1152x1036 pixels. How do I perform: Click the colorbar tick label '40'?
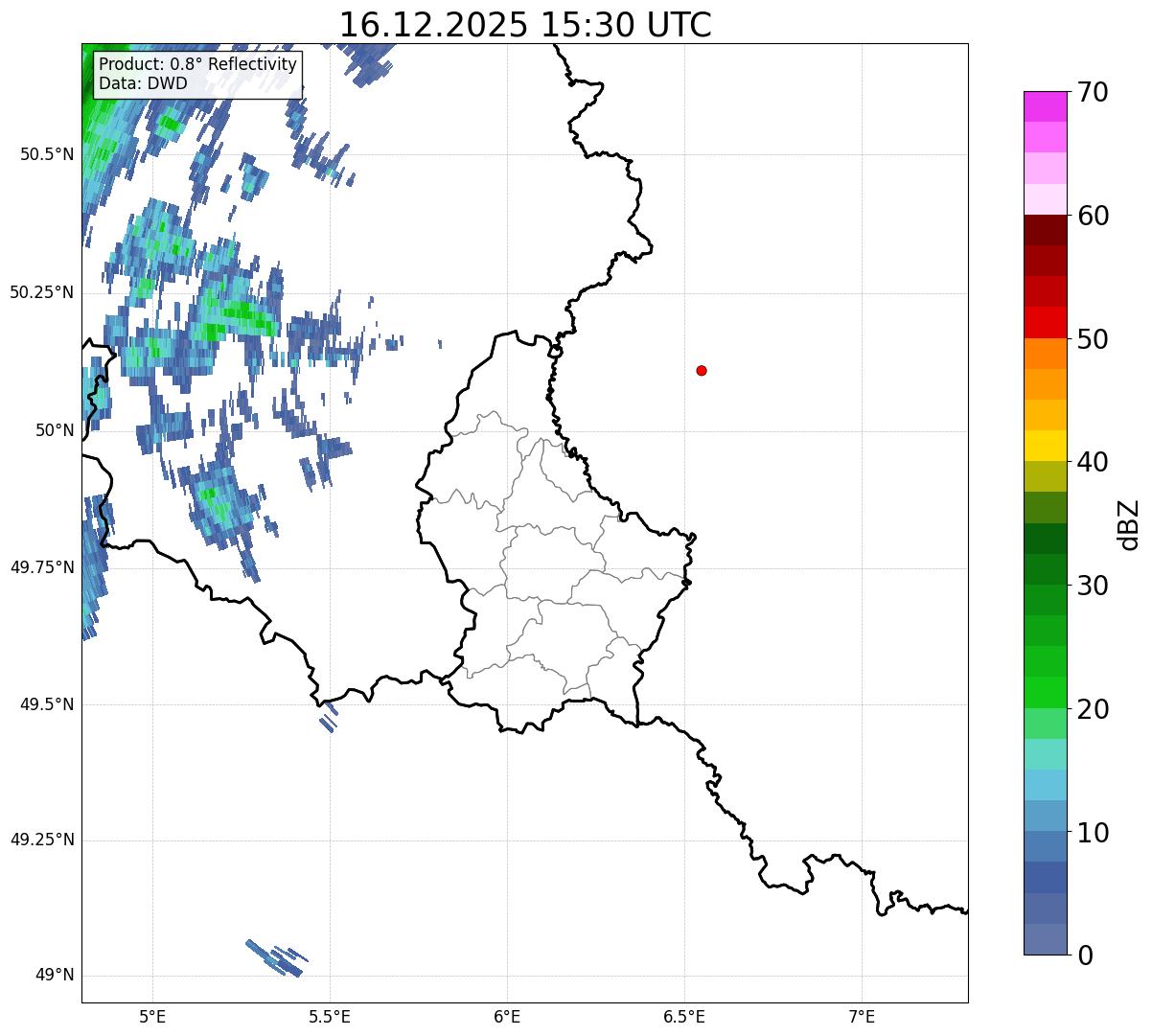pyautogui.click(x=1092, y=462)
